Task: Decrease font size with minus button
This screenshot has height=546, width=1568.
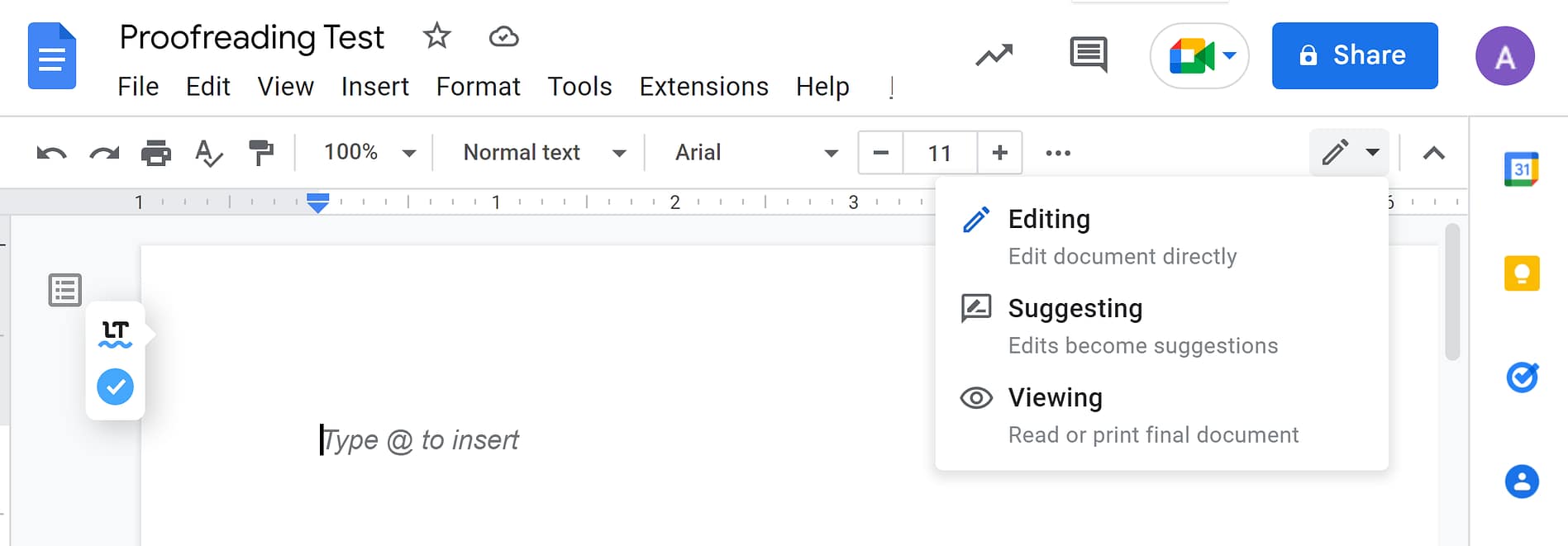Action: (881, 153)
